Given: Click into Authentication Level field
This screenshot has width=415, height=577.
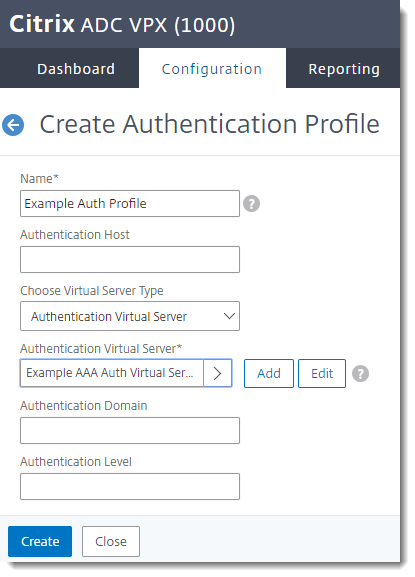Looking at the screenshot, I should tap(130, 486).
